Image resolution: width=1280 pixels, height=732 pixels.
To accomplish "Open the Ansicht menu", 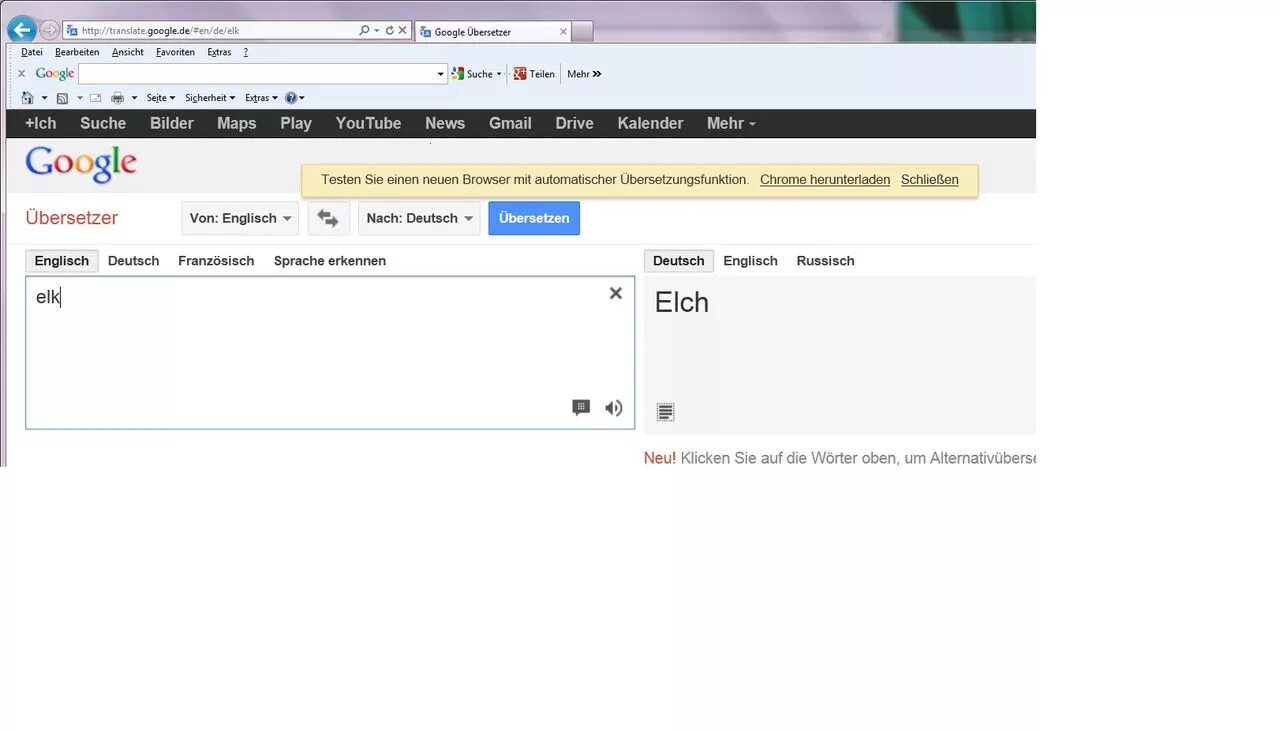I will pyautogui.click(x=128, y=52).
